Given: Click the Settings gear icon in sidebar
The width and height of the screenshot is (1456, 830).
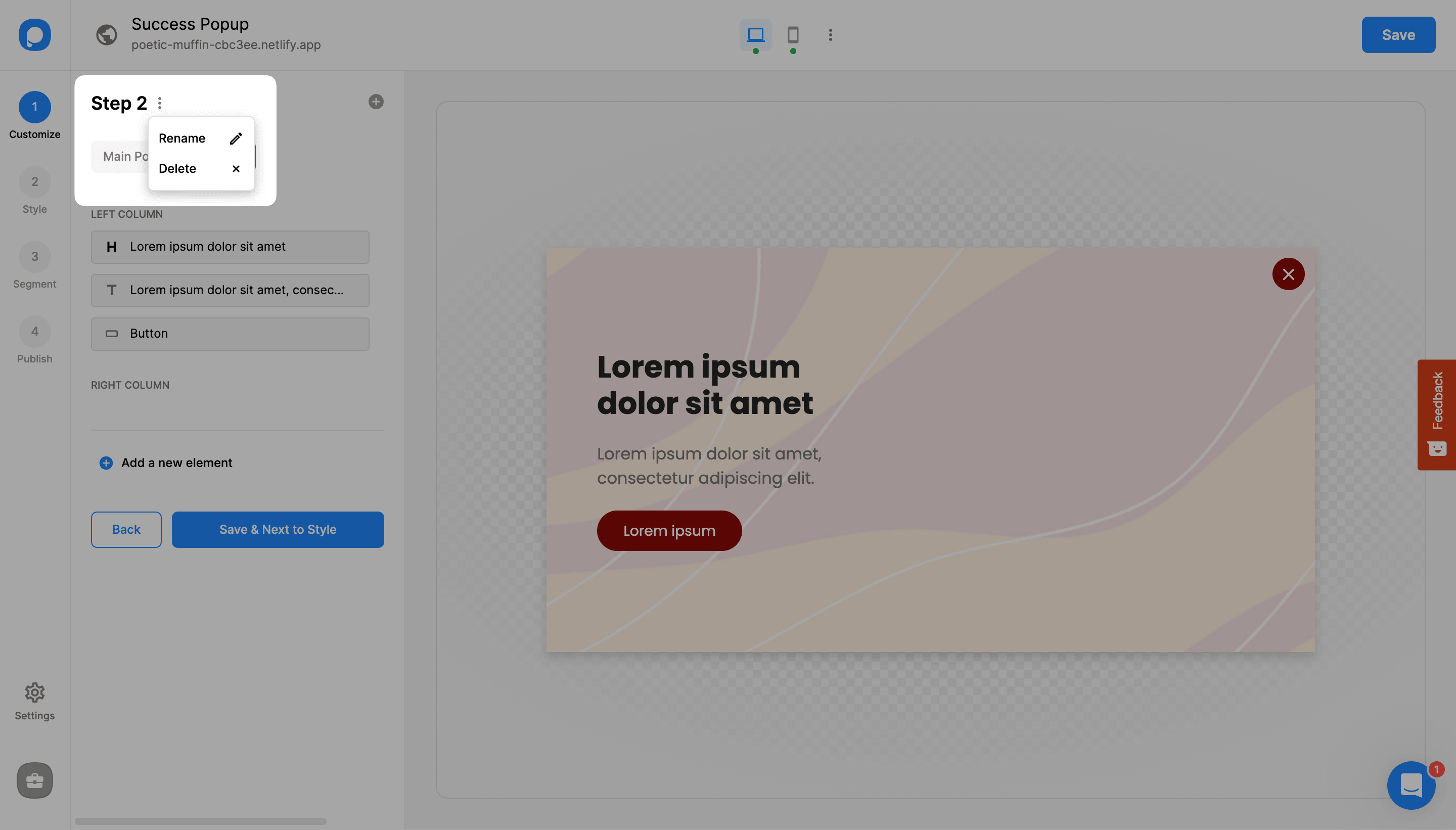Looking at the screenshot, I should (34, 692).
